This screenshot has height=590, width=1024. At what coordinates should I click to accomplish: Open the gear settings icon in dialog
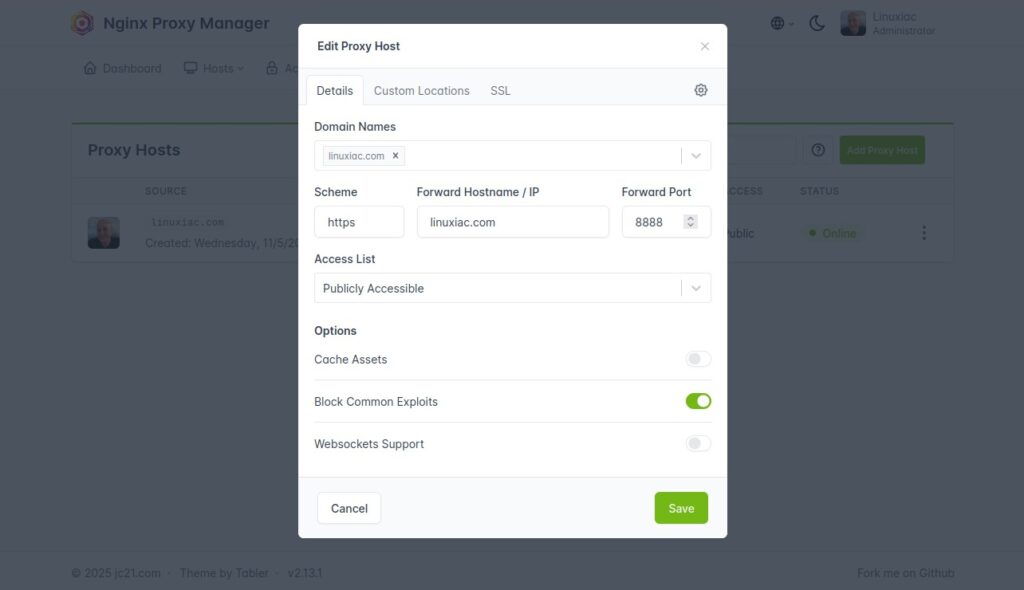(700, 89)
